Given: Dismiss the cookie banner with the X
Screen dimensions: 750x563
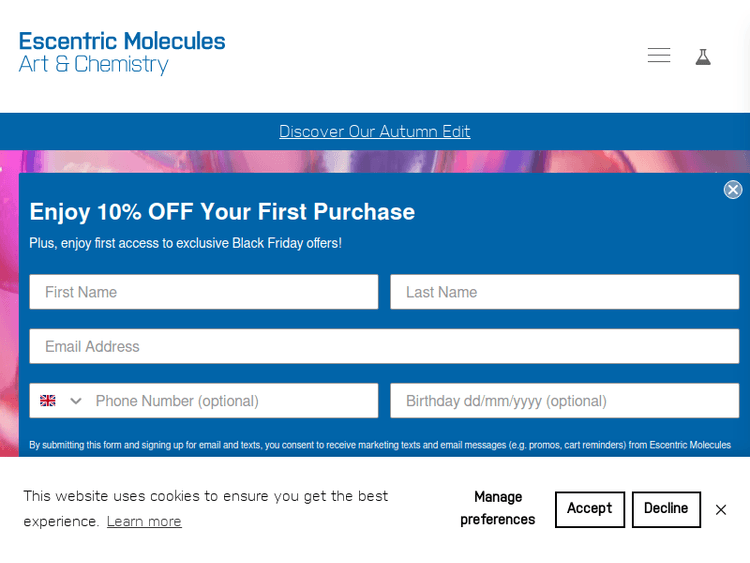Looking at the screenshot, I should tap(721, 510).
